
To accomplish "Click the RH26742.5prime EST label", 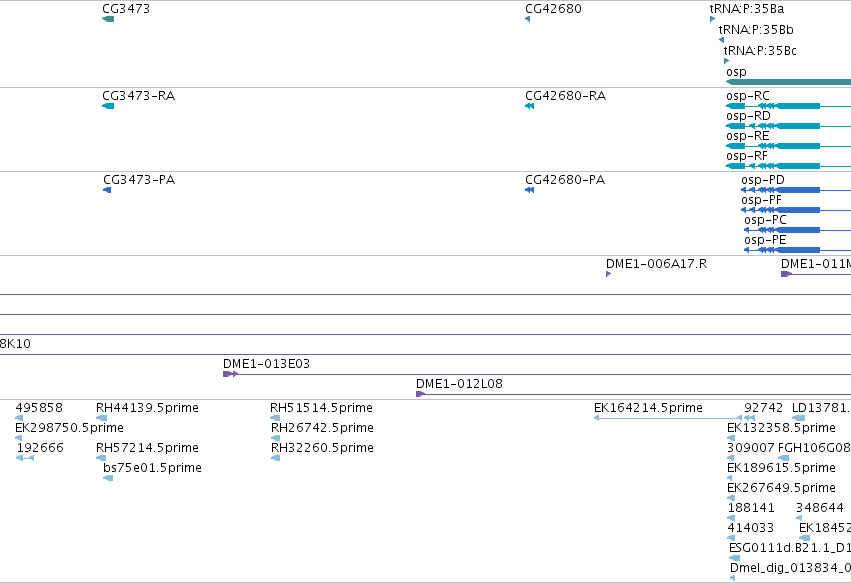I will pyautogui.click(x=322, y=428).
